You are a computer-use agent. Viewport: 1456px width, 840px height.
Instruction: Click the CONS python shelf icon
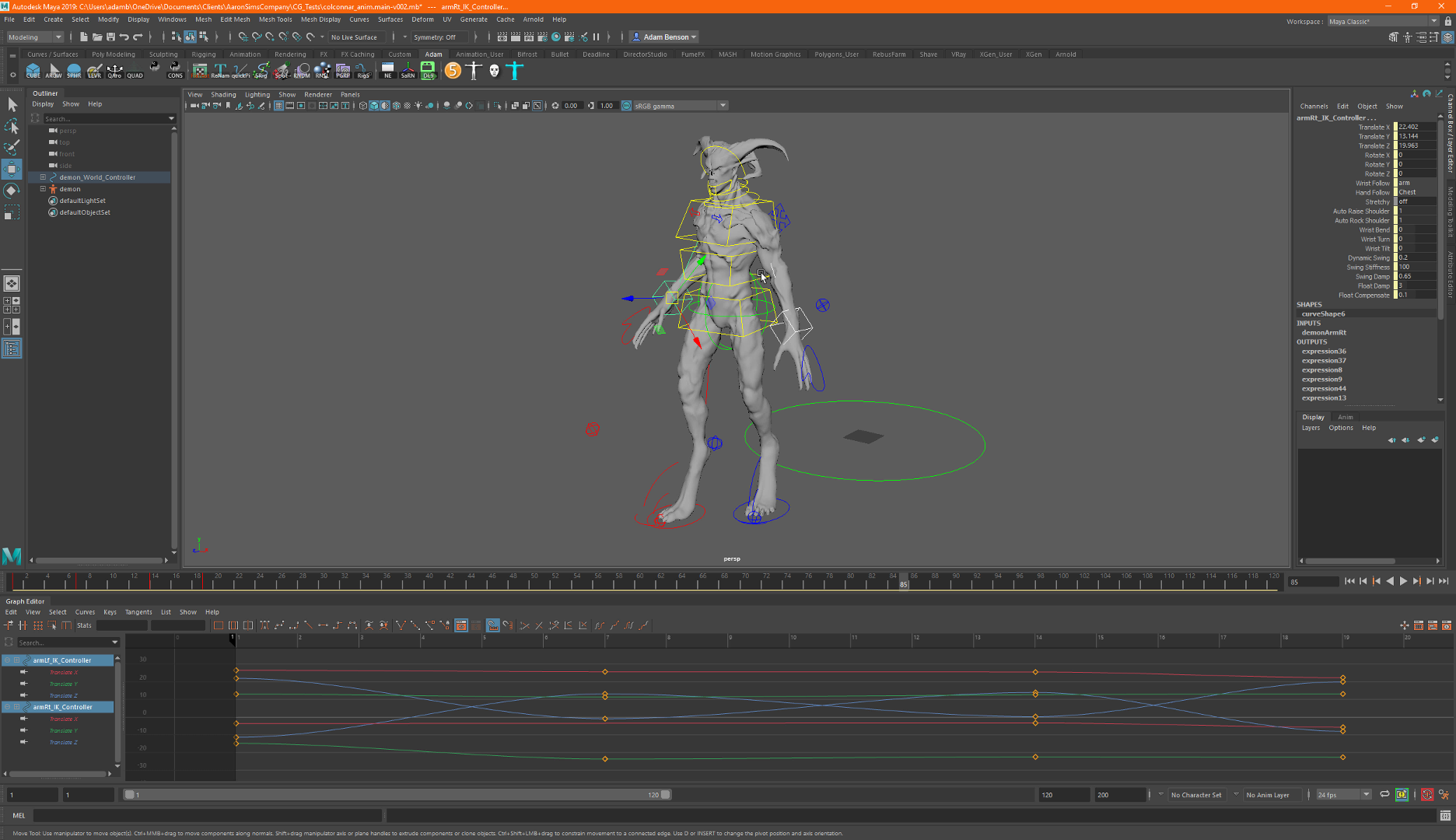click(x=175, y=71)
